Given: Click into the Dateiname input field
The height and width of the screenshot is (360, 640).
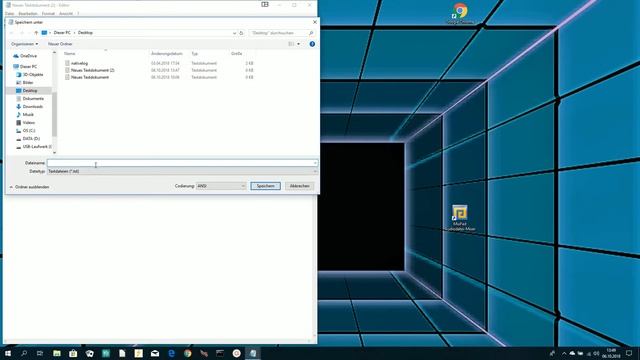Looking at the screenshot, I should pos(180,163).
